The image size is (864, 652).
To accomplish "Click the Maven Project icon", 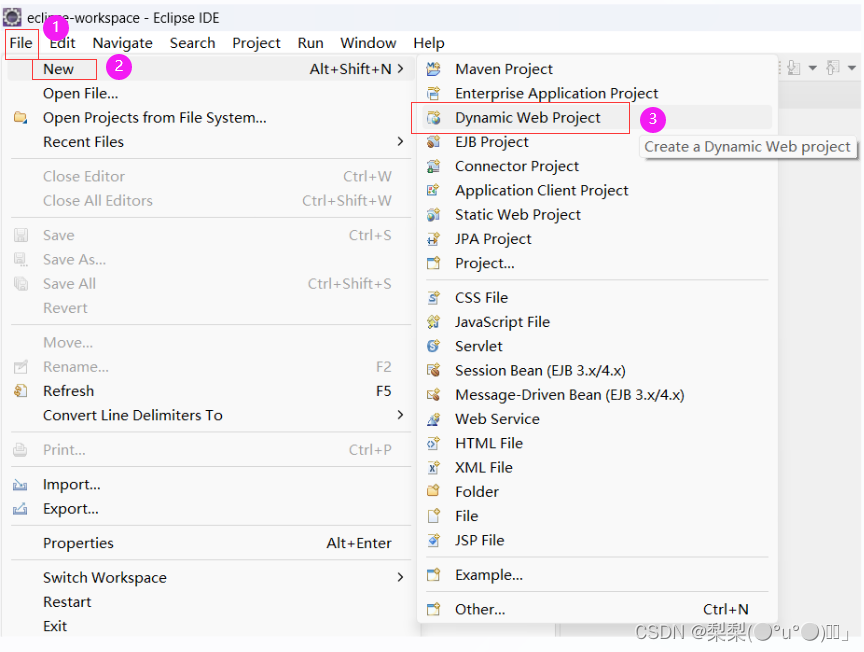I will (434, 69).
